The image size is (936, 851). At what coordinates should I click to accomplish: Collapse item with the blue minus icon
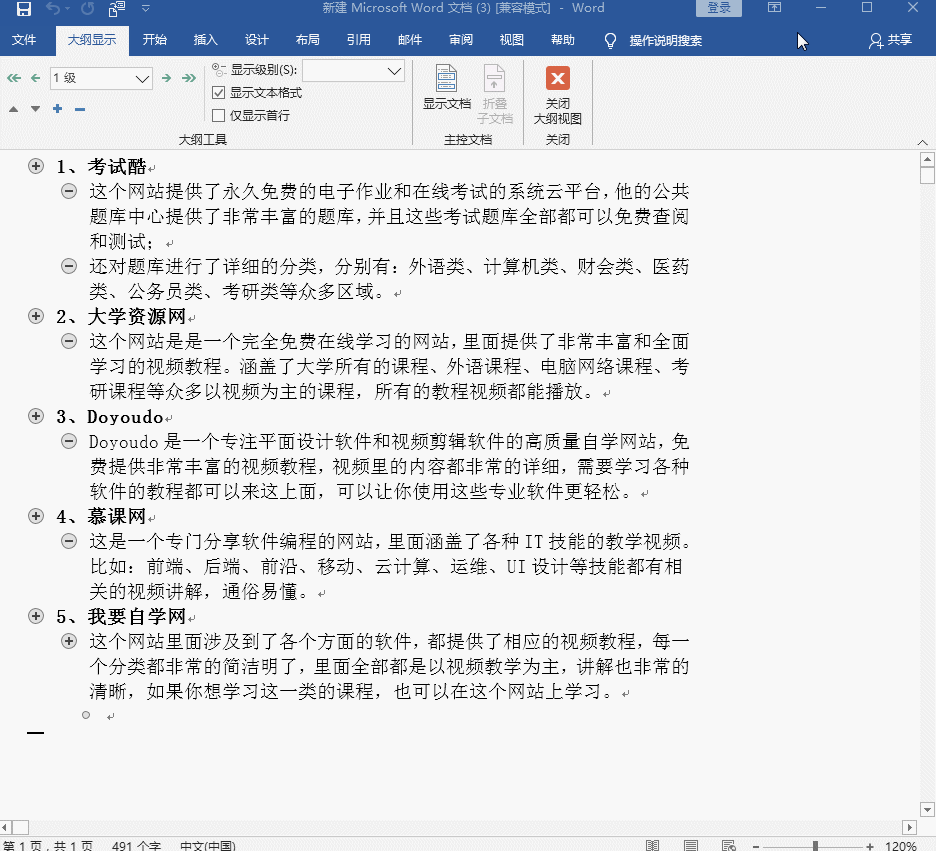click(80, 109)
